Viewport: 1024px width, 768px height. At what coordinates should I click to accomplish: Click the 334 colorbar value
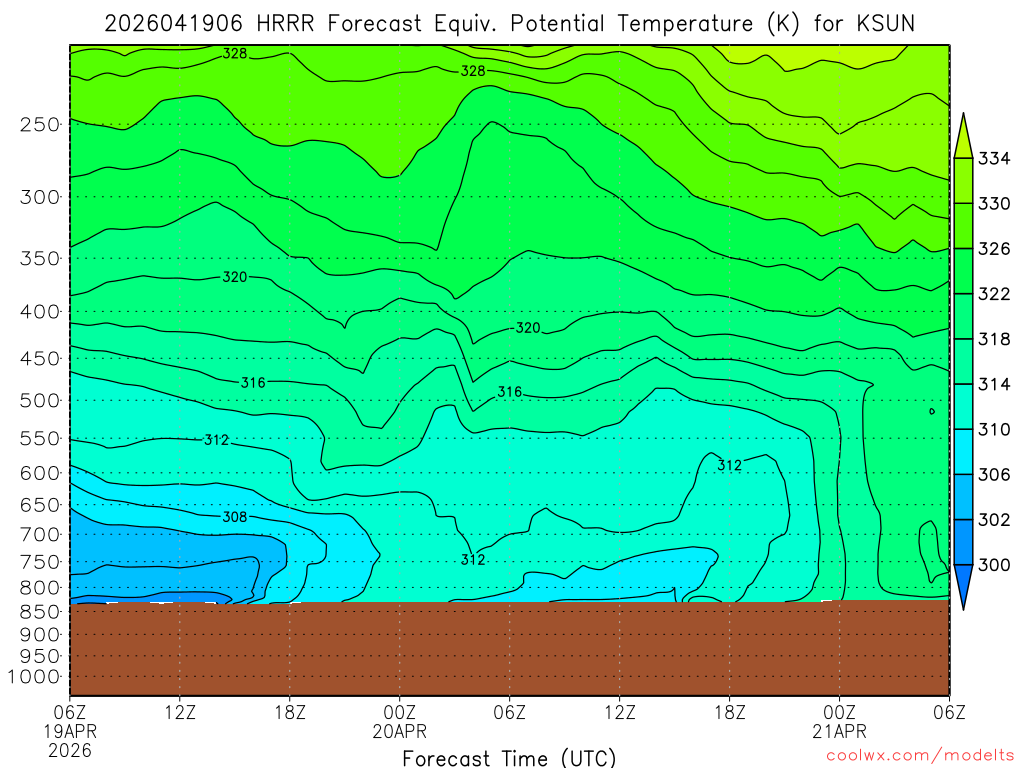pos(994,159)
